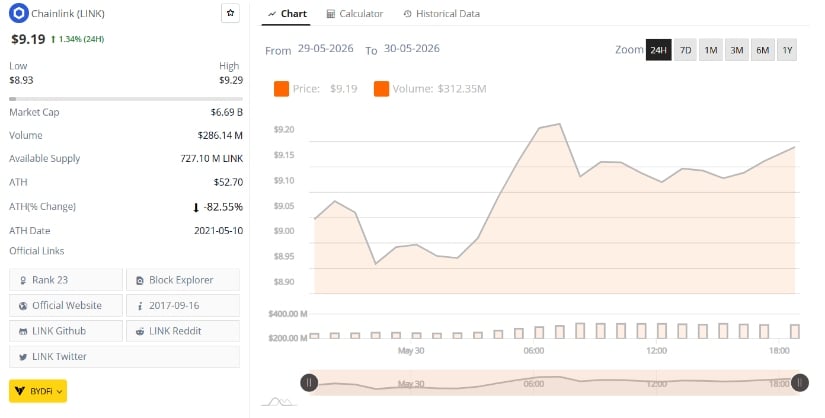Click the Chart tab line icon
825x418 pixels.
pyautogui.click(x=272, y=14)
